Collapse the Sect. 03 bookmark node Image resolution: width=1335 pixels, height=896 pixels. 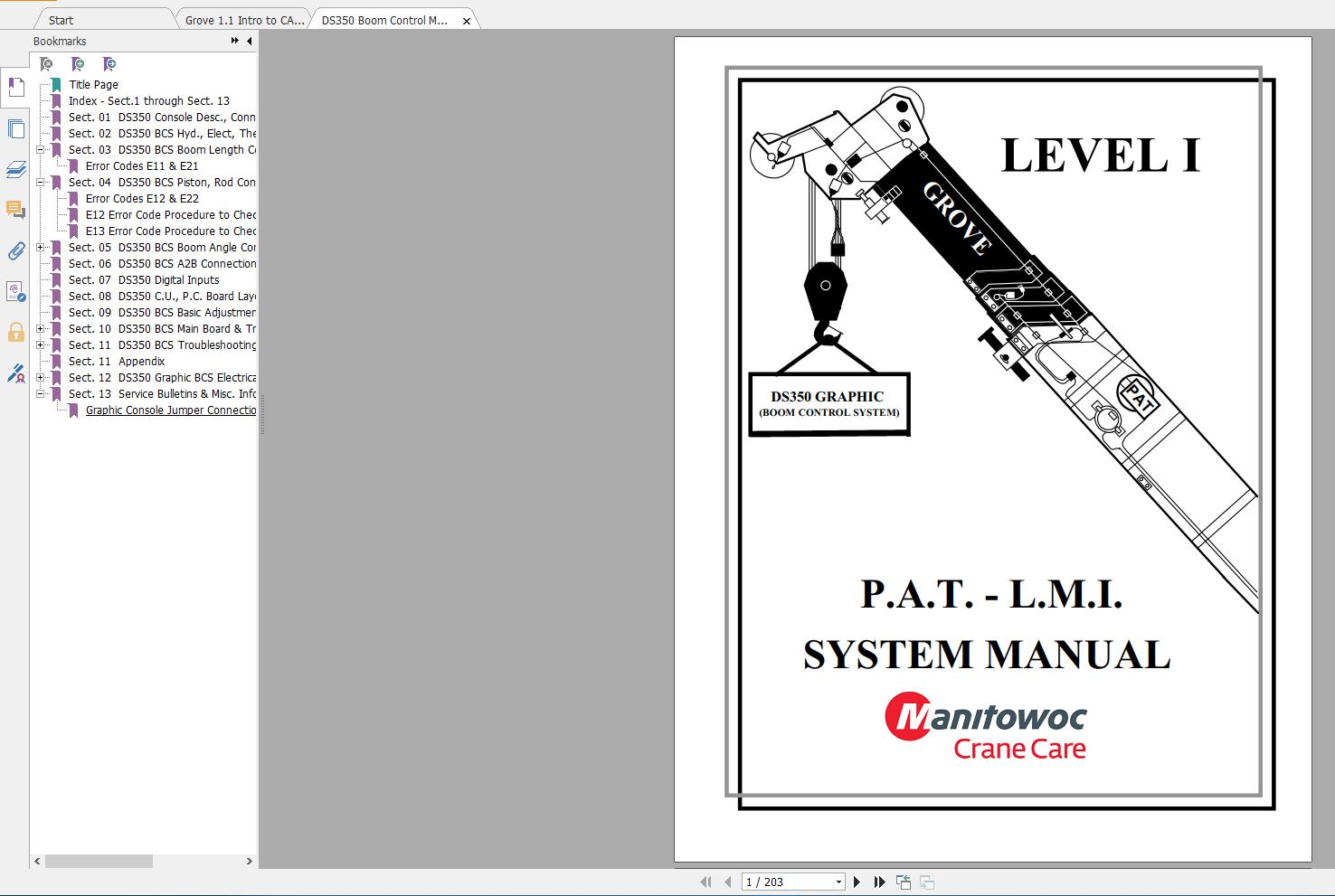(x=40, y=150)
